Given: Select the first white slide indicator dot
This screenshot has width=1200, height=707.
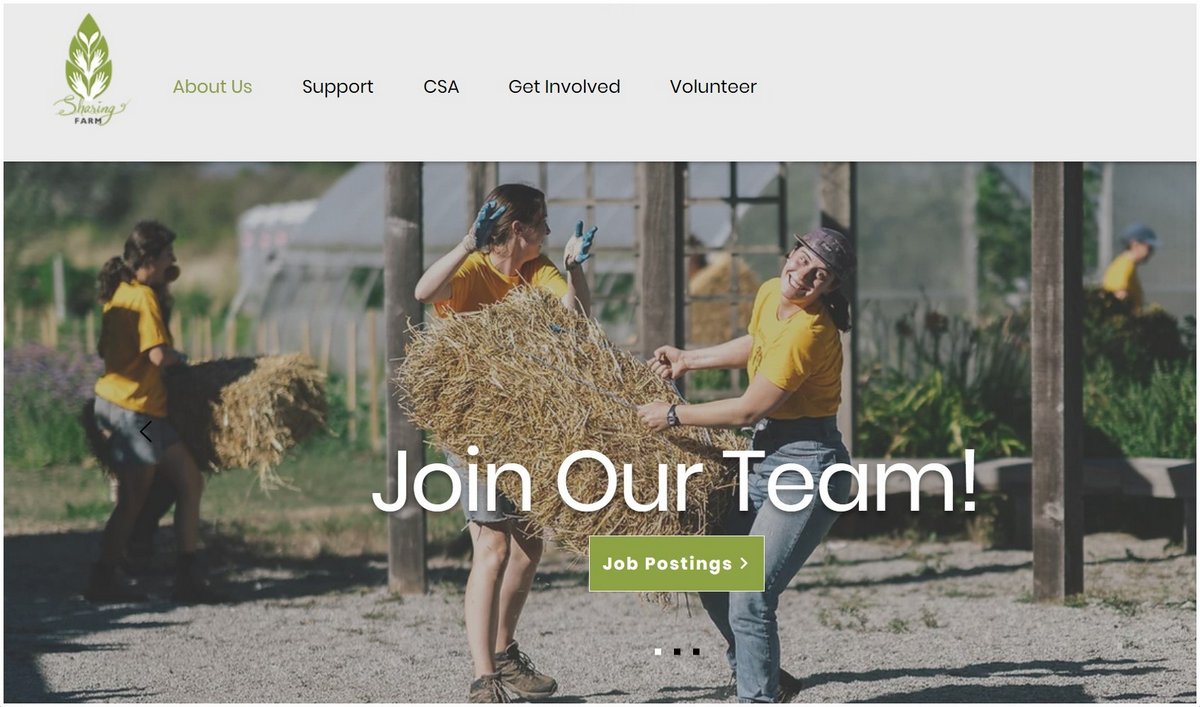Looking at the screenshot, I should point(658,651).
